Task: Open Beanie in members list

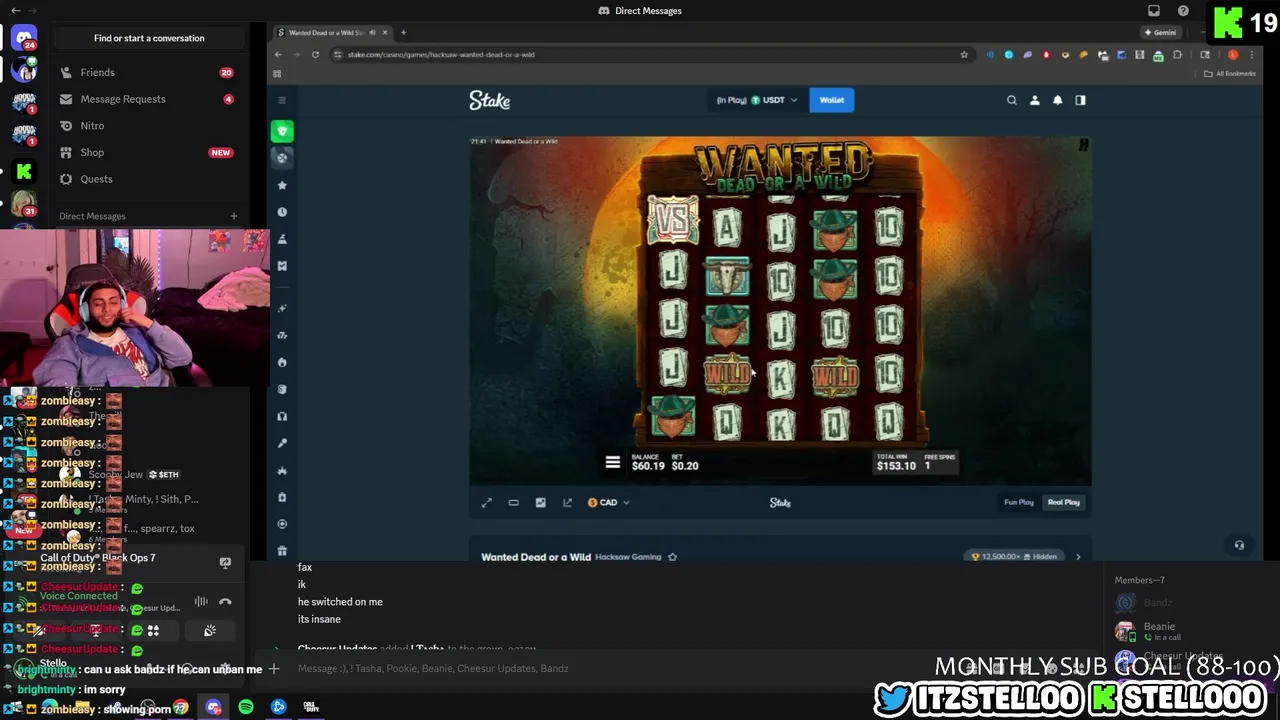Action: click(1185, 631)
